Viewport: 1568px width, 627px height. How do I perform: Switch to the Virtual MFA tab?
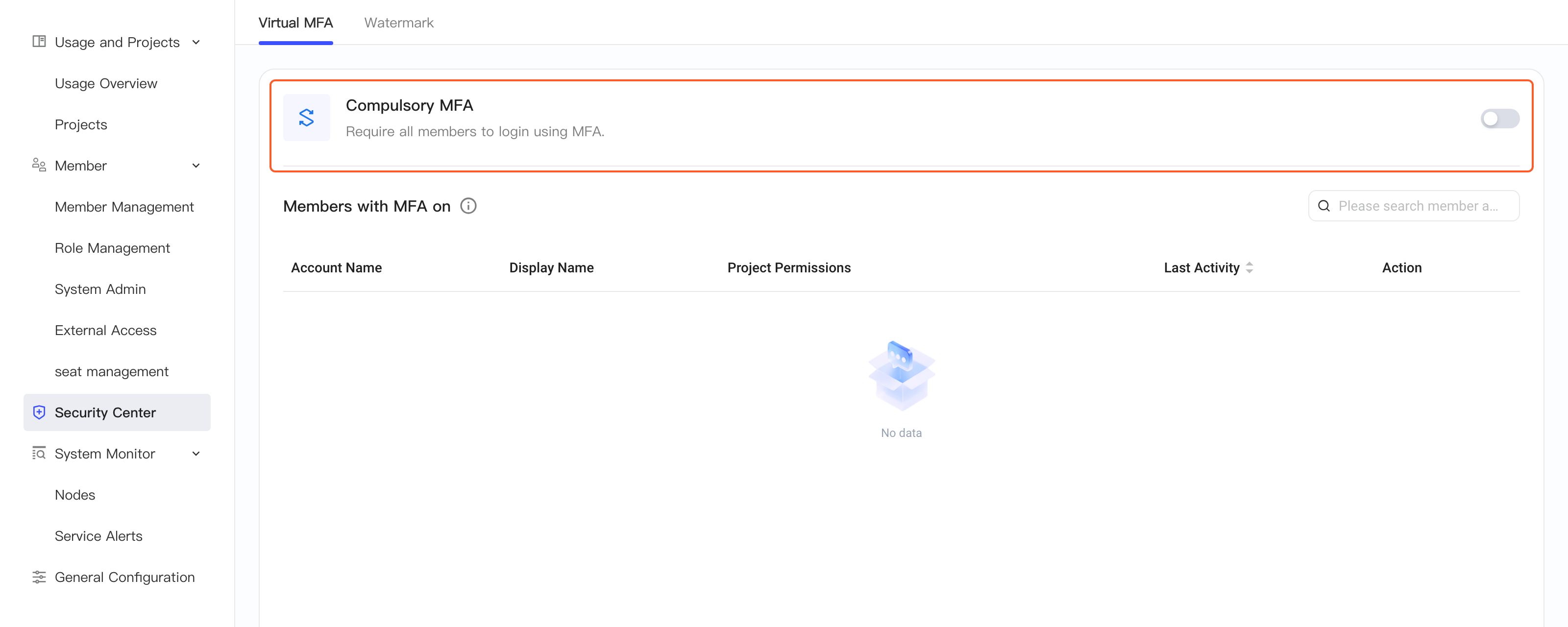pos(295,23)
